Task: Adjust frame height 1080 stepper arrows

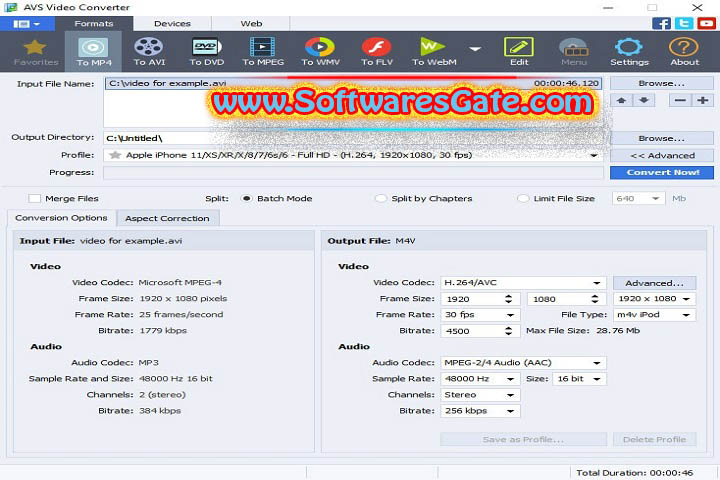Action: click(x=595, y=299)
